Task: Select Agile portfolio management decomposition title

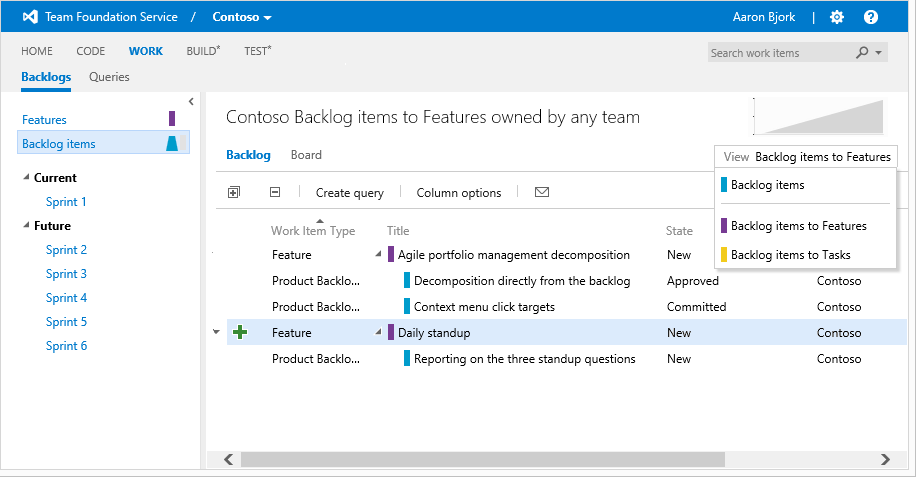Action: point(513,255)
